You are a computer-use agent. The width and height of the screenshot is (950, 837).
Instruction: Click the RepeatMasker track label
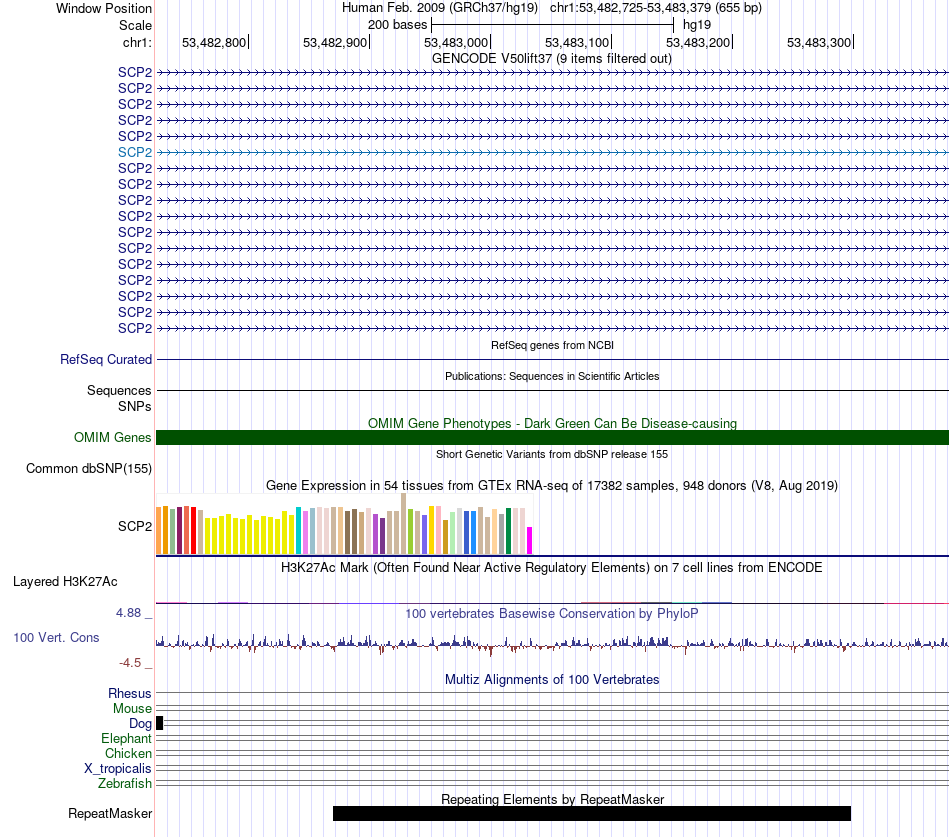[x=110, y=813]
